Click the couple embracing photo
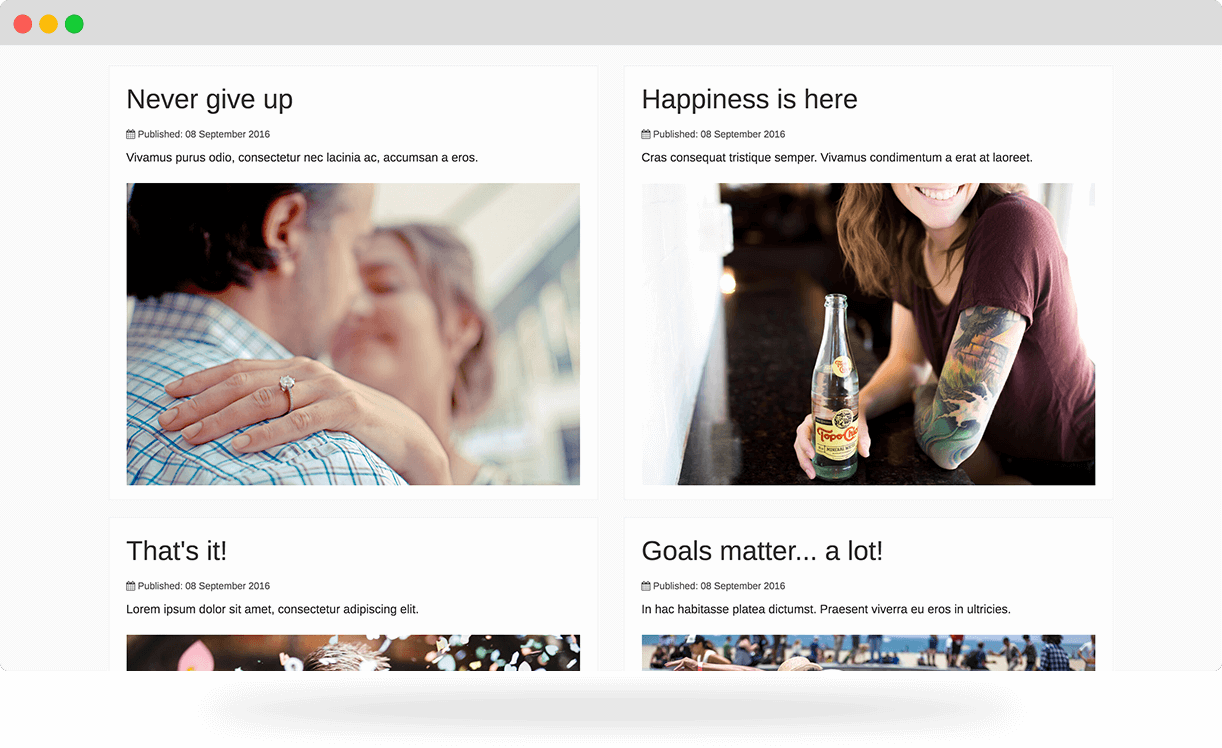Viewport: 1222px width, 748px height. point(353,334)
